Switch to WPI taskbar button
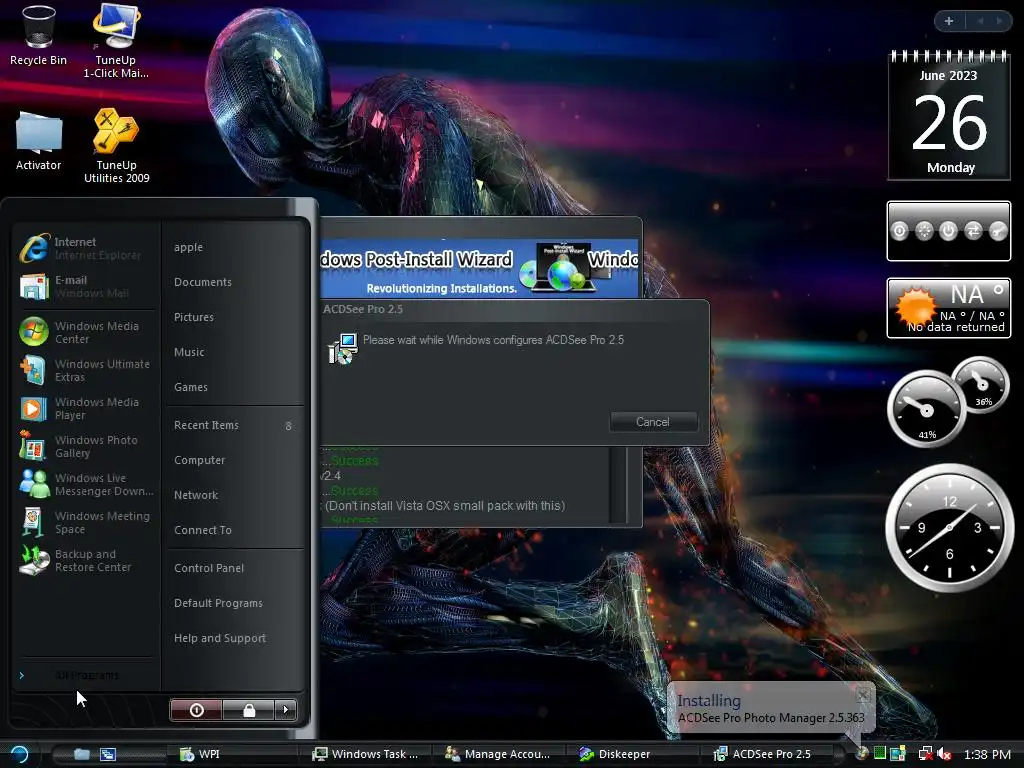The width and height of the screenshot is (1024, 768). 235,754
